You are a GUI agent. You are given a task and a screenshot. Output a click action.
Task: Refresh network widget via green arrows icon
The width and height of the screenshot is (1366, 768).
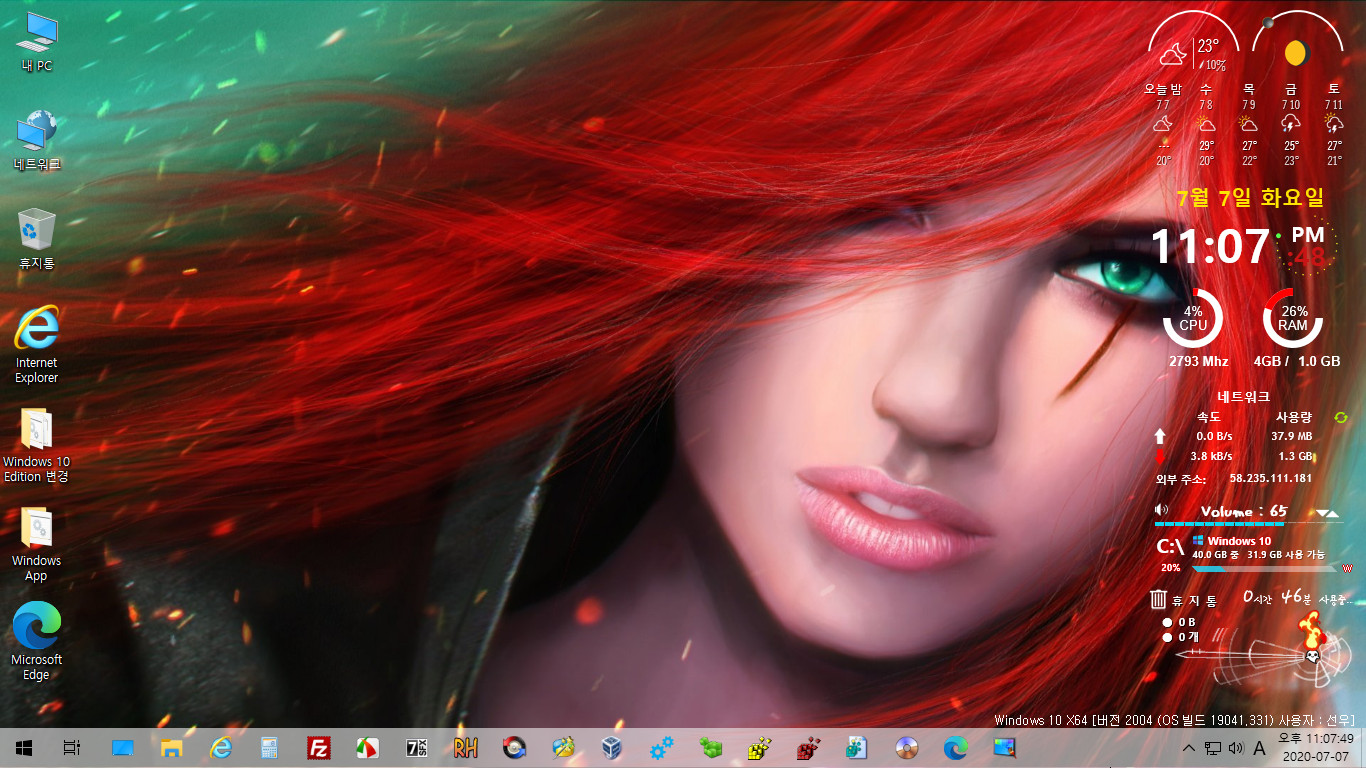point(1341,417)
